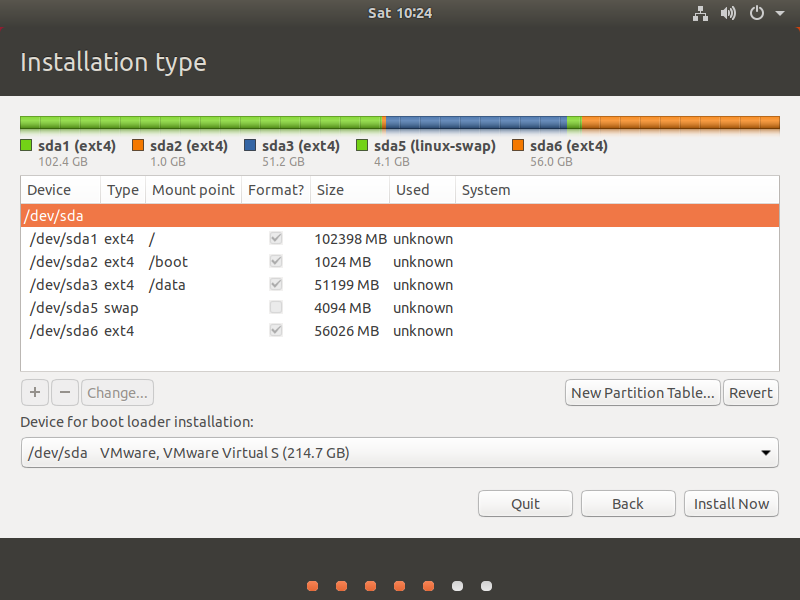The height and width of the screenshot is (600, 800).
Task: Open the power icon menu
Action: pos(757,13)
